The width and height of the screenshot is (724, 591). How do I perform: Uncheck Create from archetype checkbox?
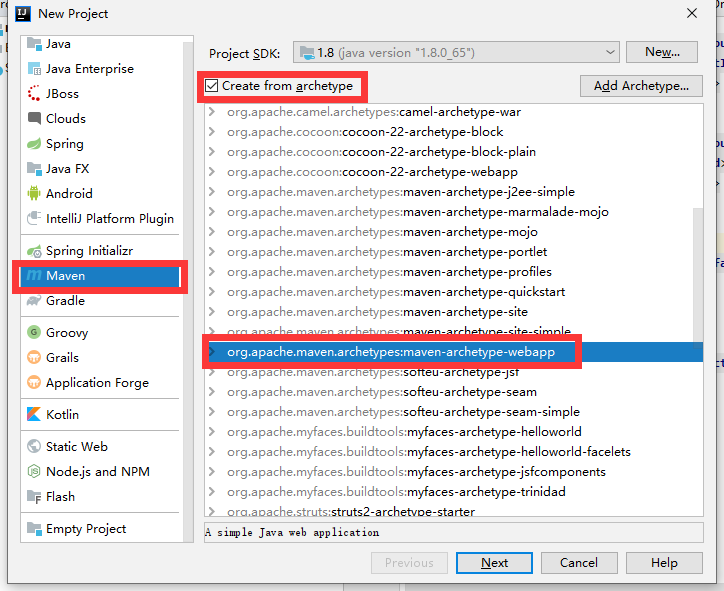click(x=211, y=86)
